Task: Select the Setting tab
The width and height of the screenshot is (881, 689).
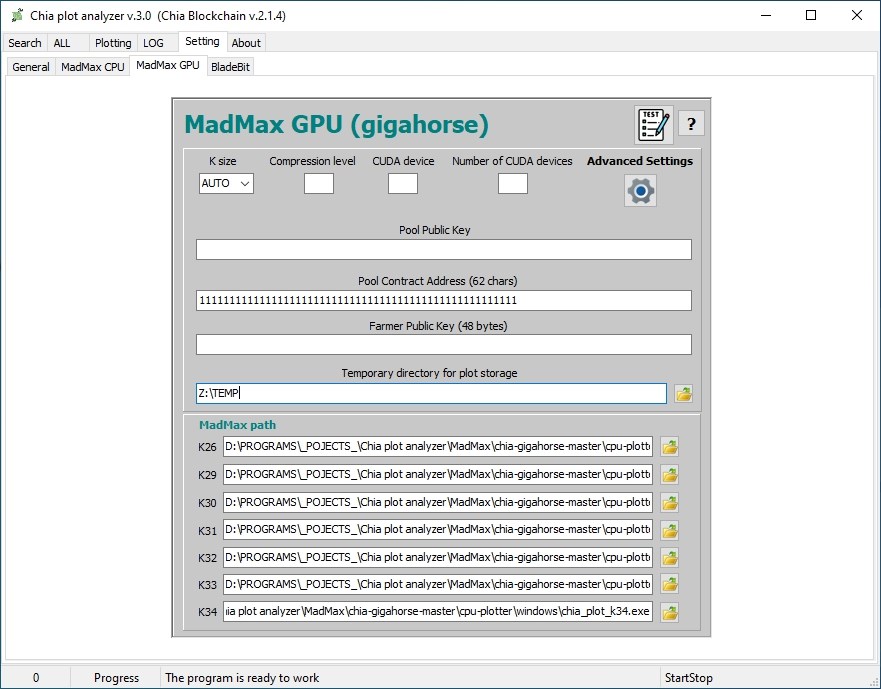Action: coord(202,42)
